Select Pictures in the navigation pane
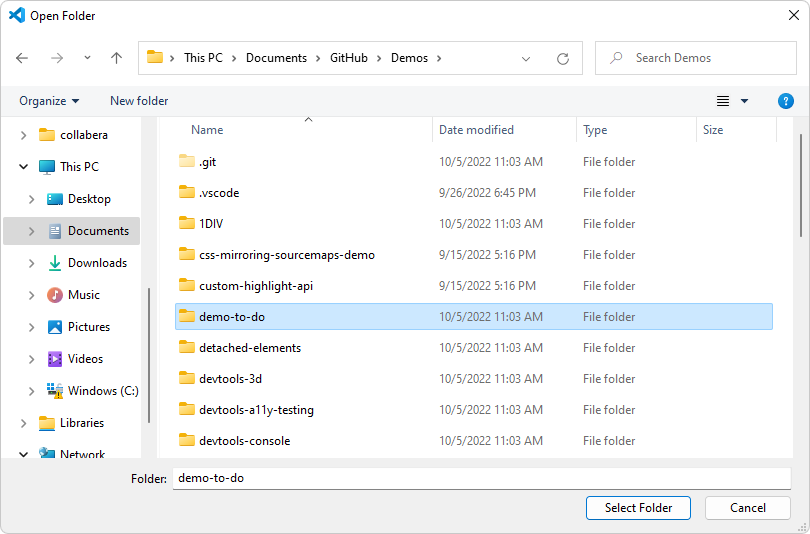Viewport: 810px width, 534px height. (x=89, y=327)
